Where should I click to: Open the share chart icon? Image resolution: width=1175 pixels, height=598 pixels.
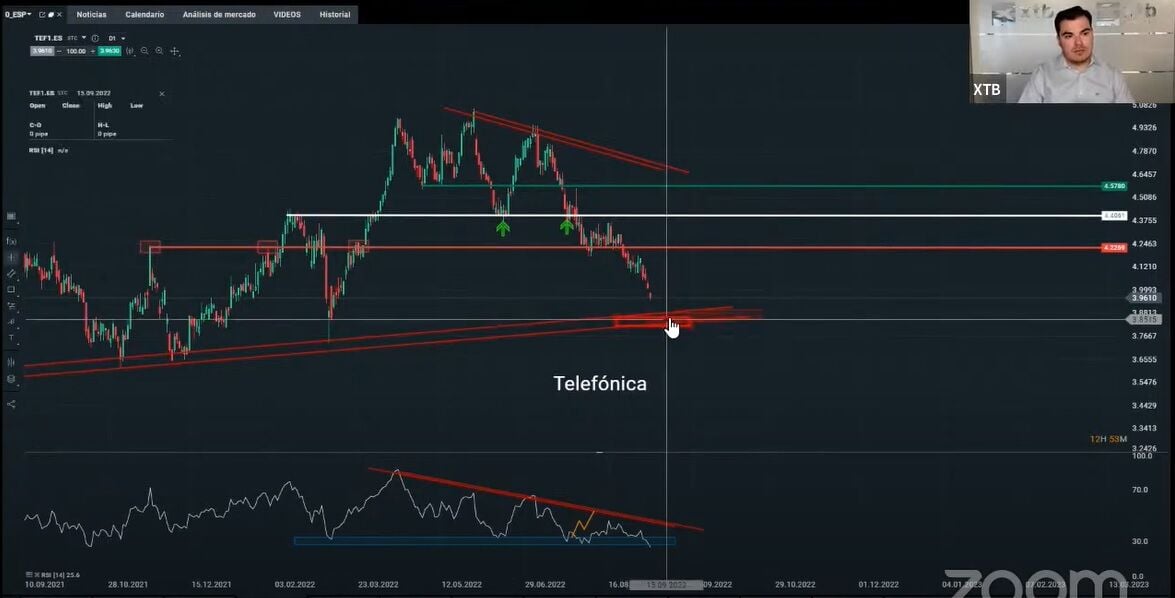pyautogui.click(x=11, y=404)
